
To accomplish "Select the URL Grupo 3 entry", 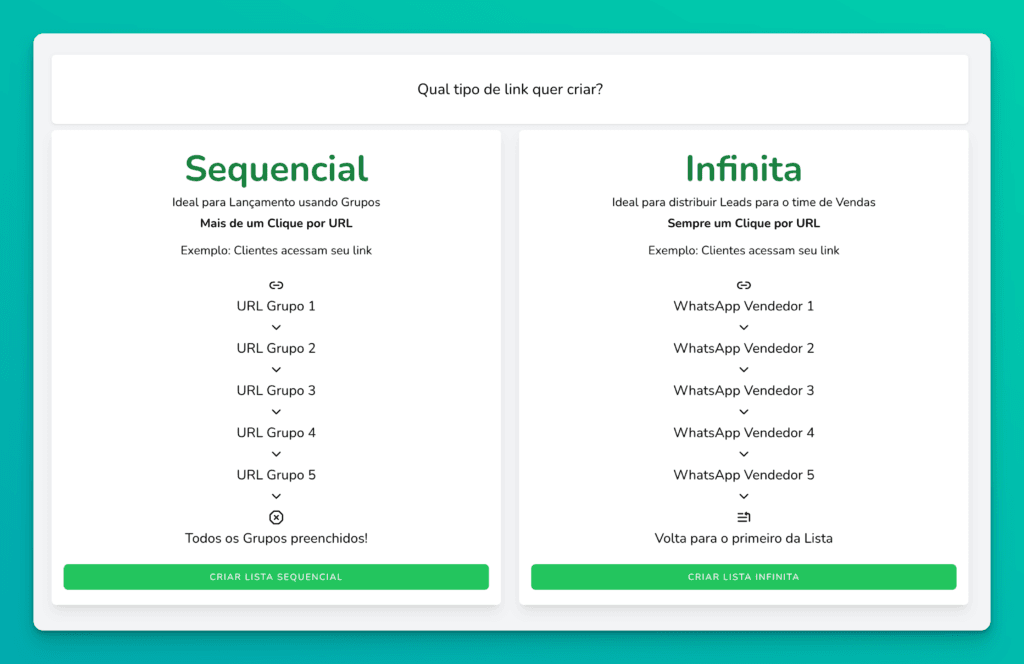I will [276, 390].
